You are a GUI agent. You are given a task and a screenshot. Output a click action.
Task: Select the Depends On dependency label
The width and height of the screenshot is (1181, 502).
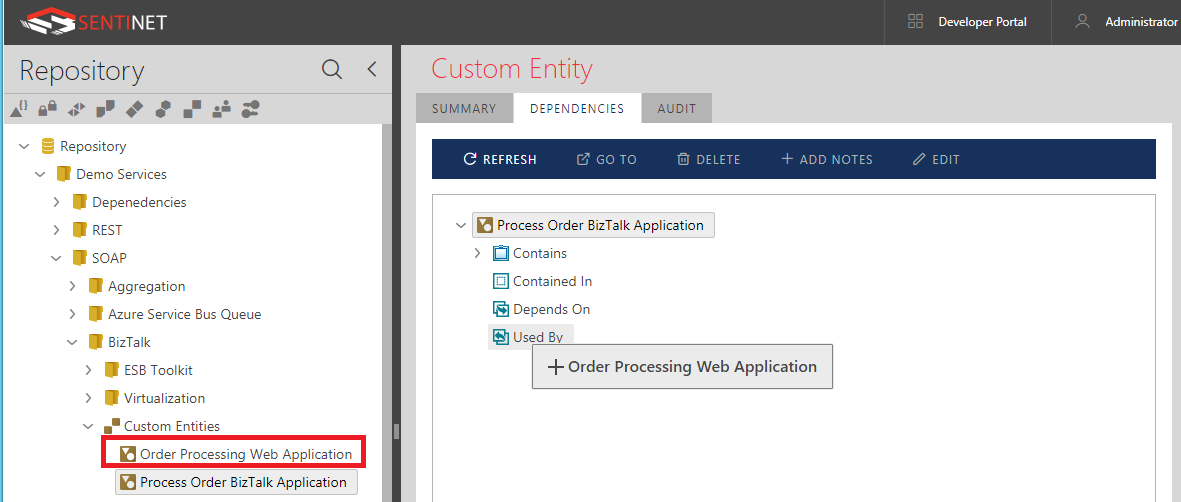coord(551,309)
